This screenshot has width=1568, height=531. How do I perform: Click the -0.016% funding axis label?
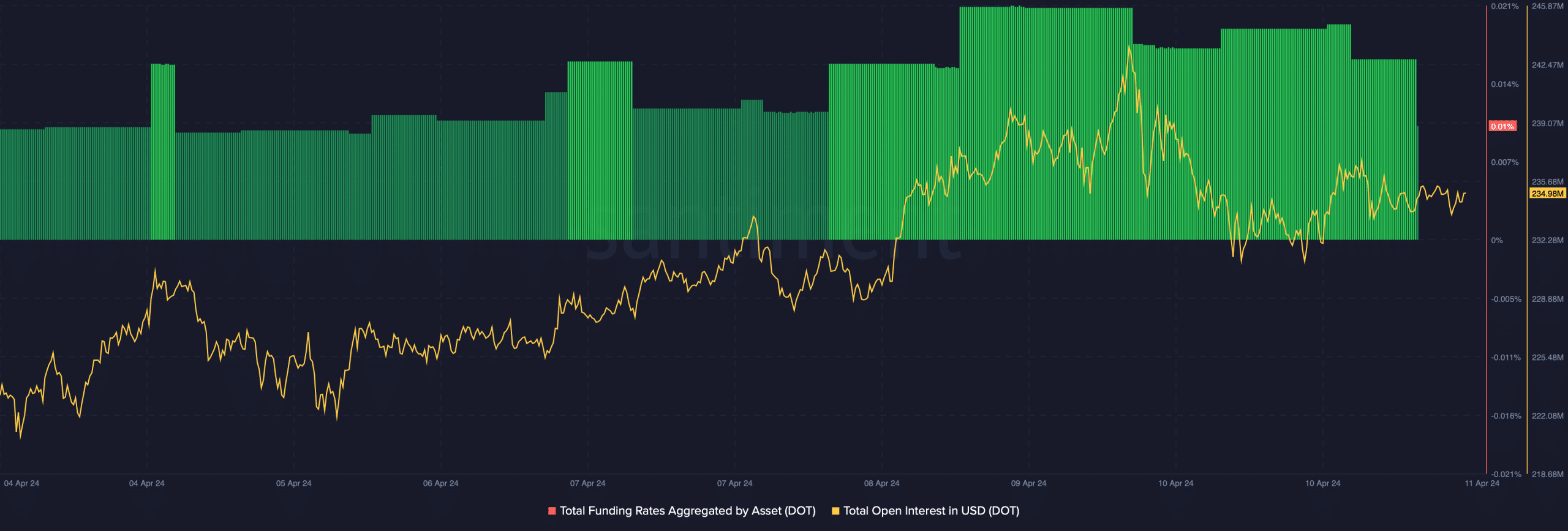point(1506,416)
